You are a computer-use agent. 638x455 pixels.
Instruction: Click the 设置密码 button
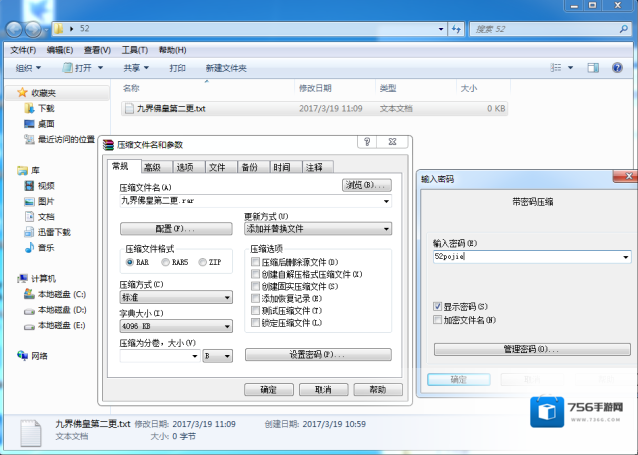316,355
